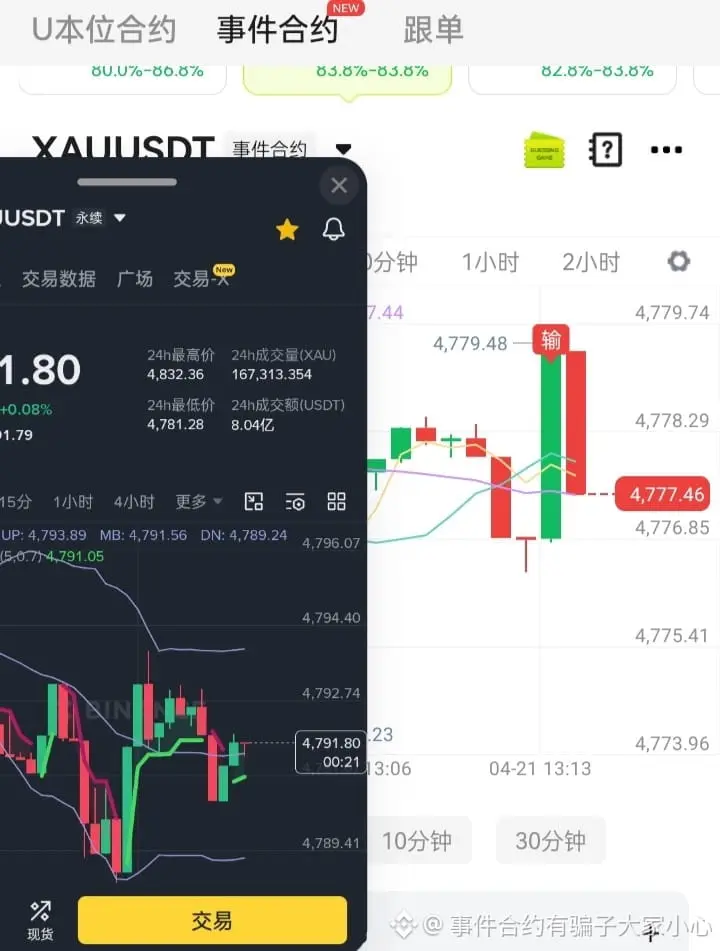Open chart settings gear icon
This screenshot has height=951, width=720.
tap(679, 261)
